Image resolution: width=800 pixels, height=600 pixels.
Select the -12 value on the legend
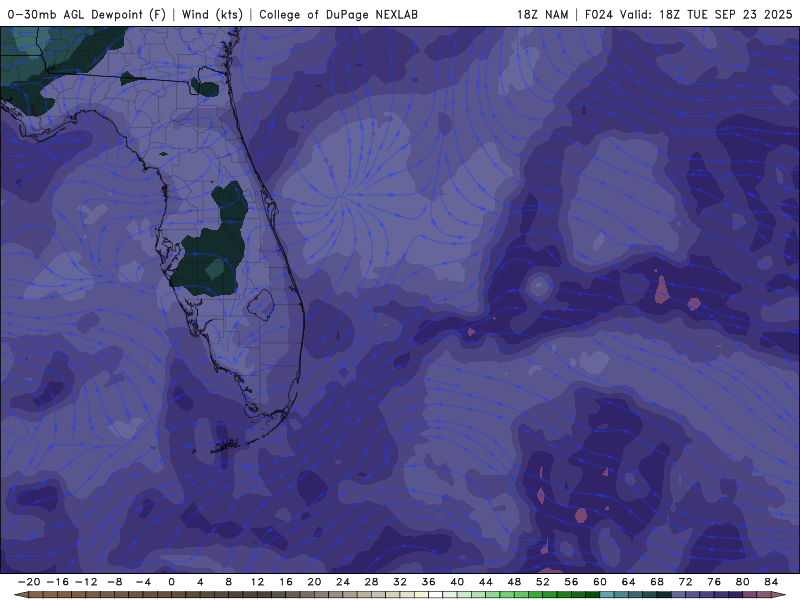click(x=86, y=582)
